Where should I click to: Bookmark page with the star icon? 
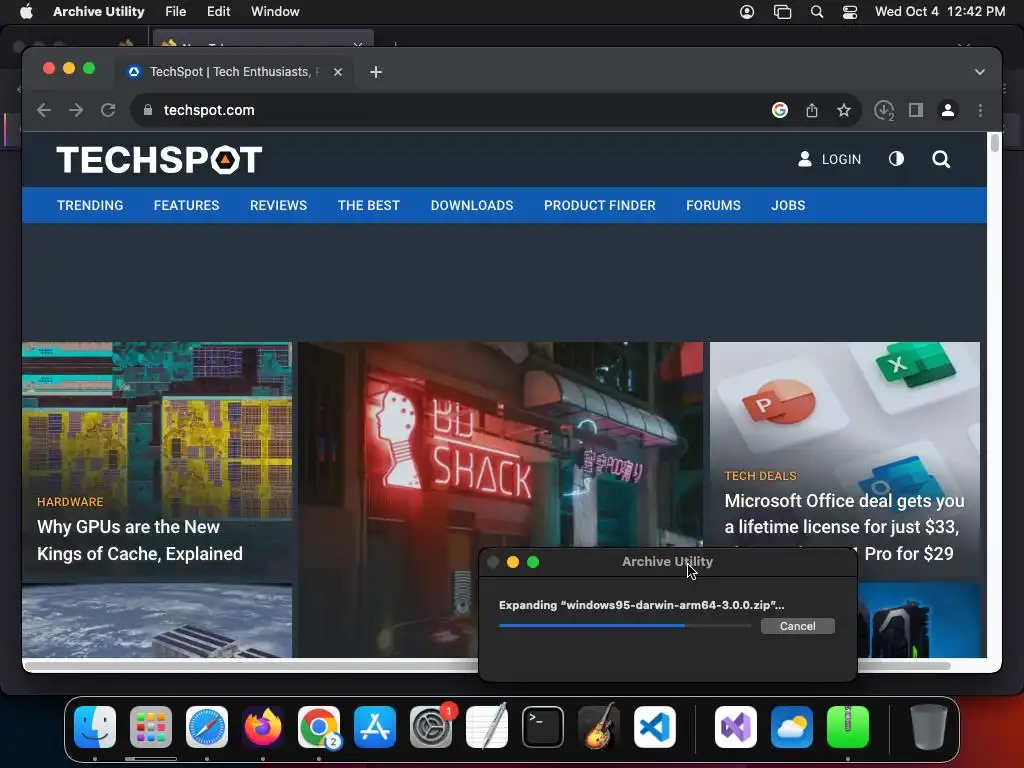pos(844,110)
